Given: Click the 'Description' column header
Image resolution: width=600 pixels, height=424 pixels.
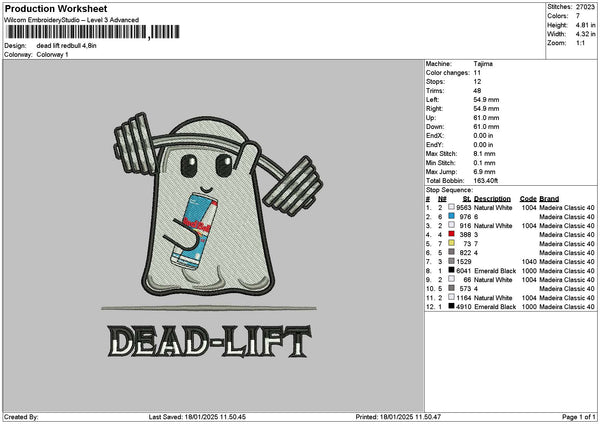Looking at the screenshot, I should [x=492, y=199].
